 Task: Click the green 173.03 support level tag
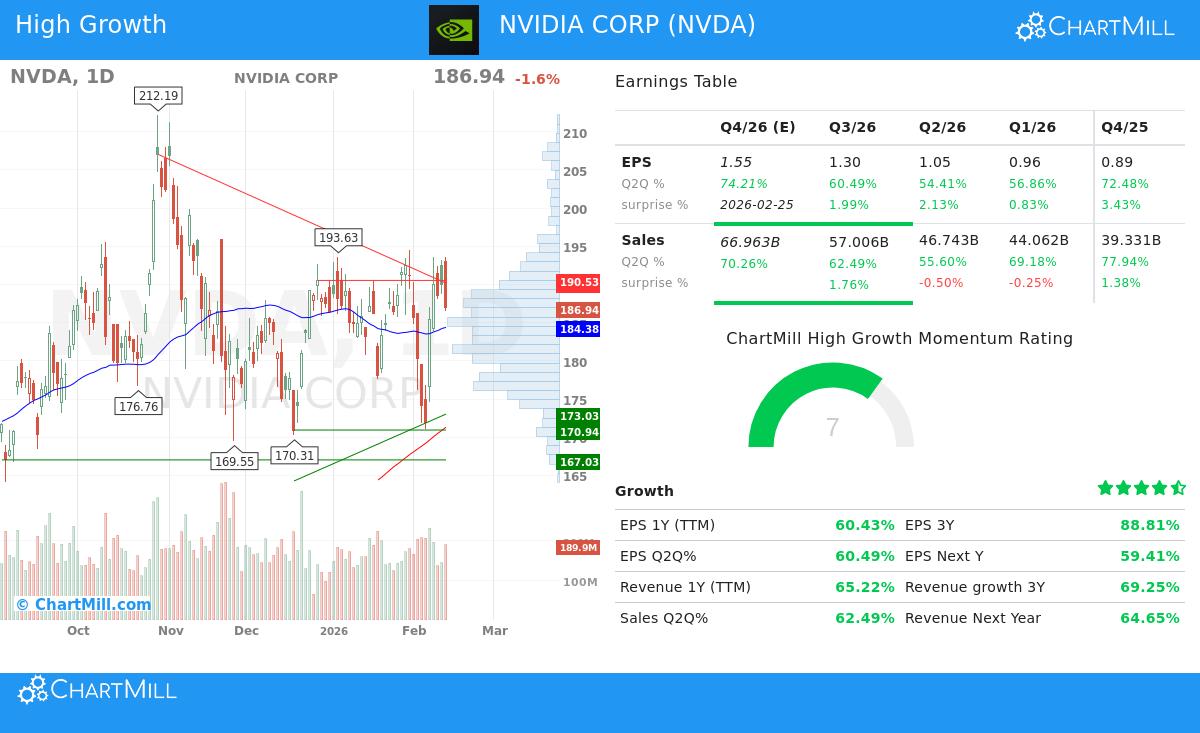[579, 416]
